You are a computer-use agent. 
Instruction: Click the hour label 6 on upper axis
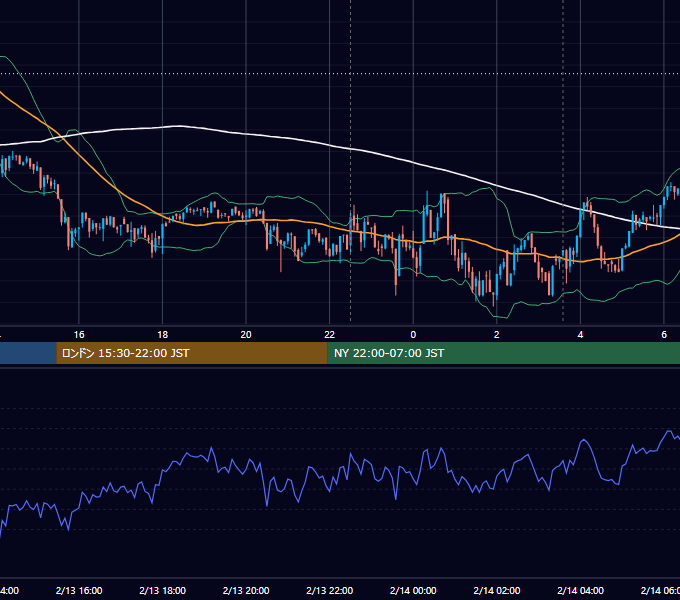pyautogui.click(x=664, y=335)
